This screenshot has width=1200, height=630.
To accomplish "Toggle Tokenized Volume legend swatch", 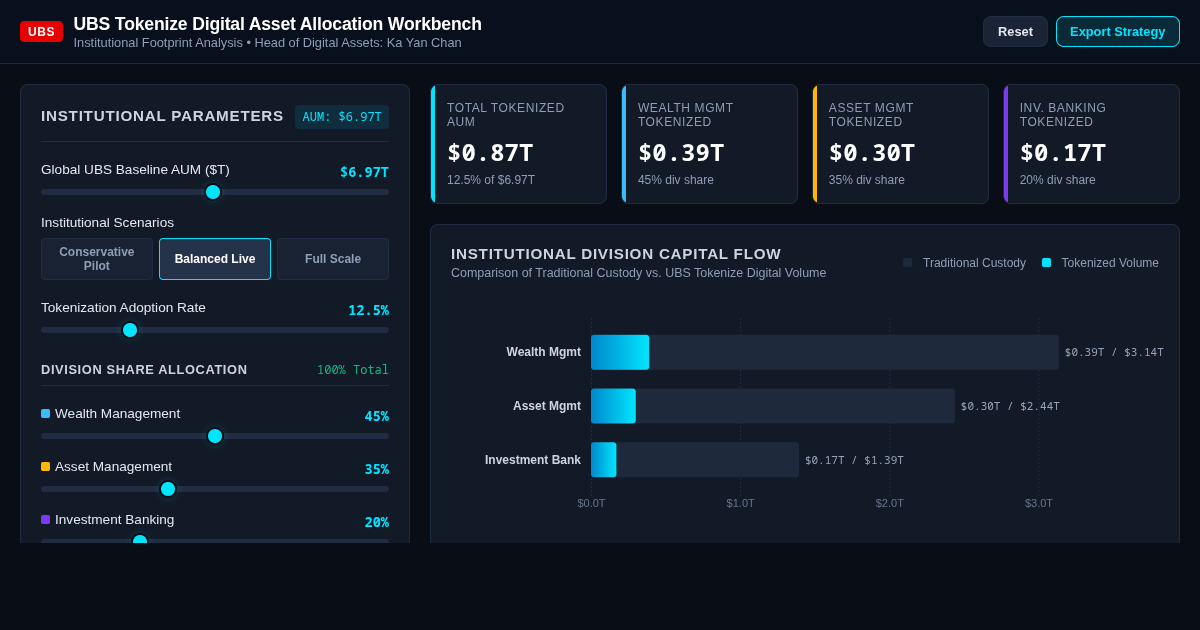I will 1046,263.
